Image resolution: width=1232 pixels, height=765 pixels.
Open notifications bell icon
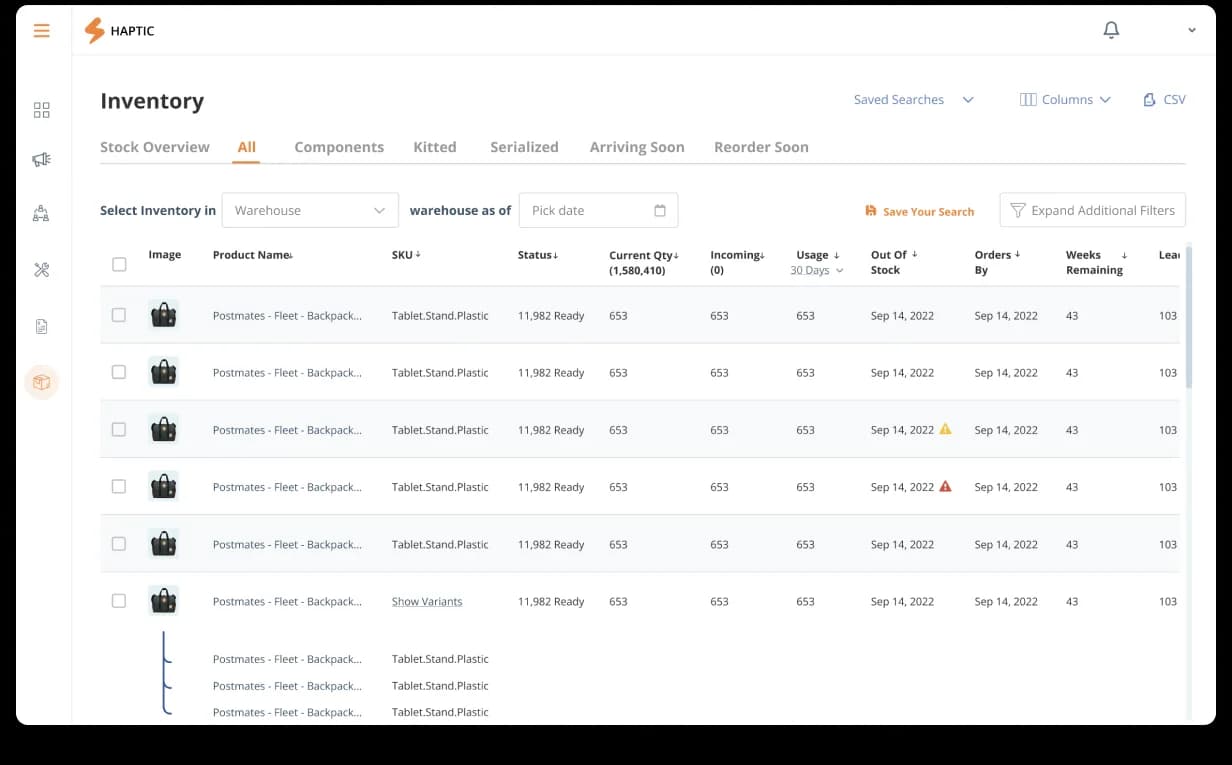click(x=1111, y=31)
